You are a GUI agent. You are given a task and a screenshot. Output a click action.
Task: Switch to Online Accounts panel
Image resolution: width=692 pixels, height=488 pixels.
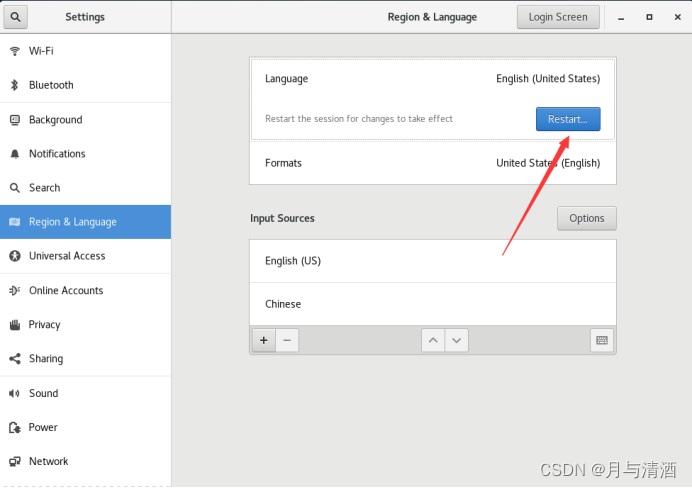pos(86,290)
